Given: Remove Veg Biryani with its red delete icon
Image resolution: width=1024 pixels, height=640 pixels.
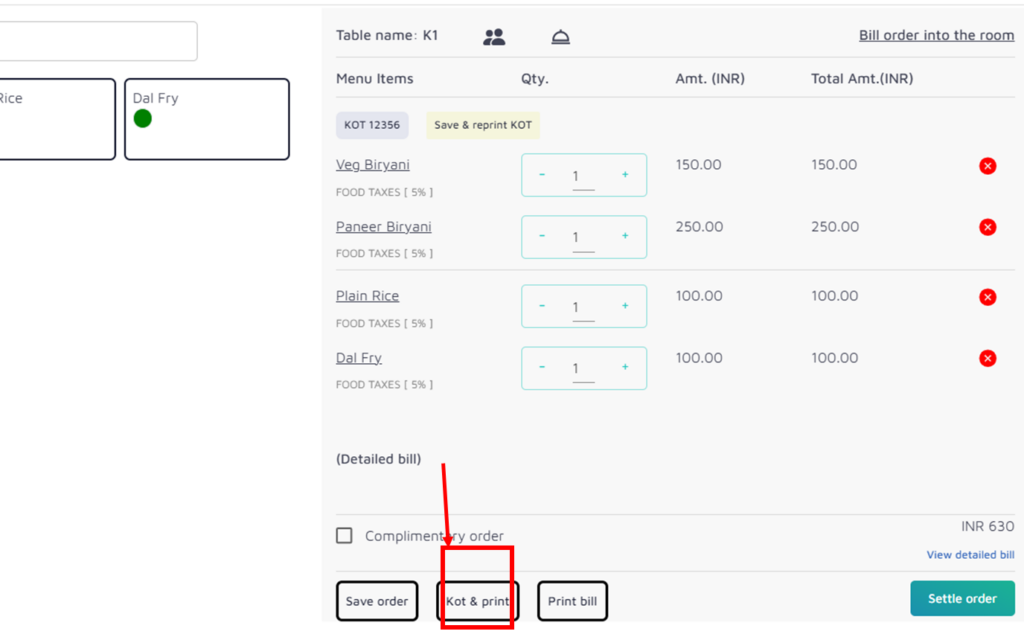Looking at the screenshot, I should pyautogui.click(x=987, y=166).
